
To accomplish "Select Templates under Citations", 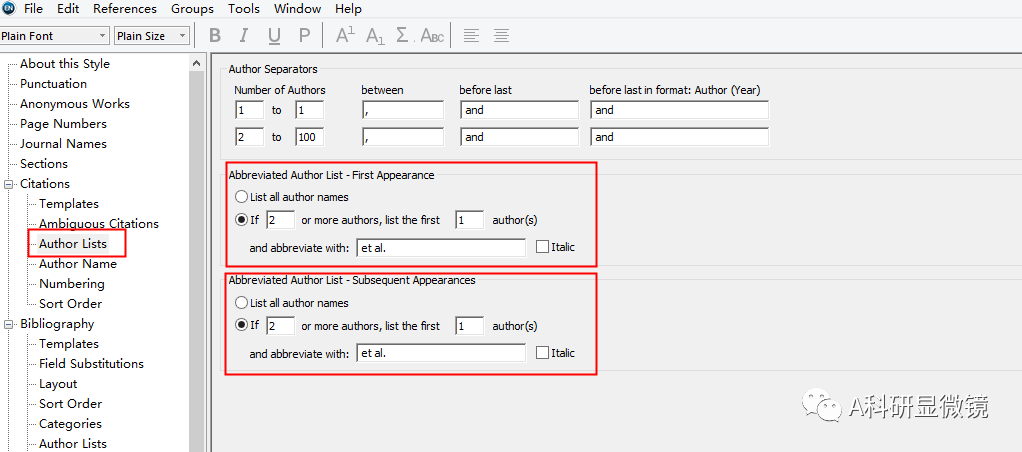I will (69, 204).
